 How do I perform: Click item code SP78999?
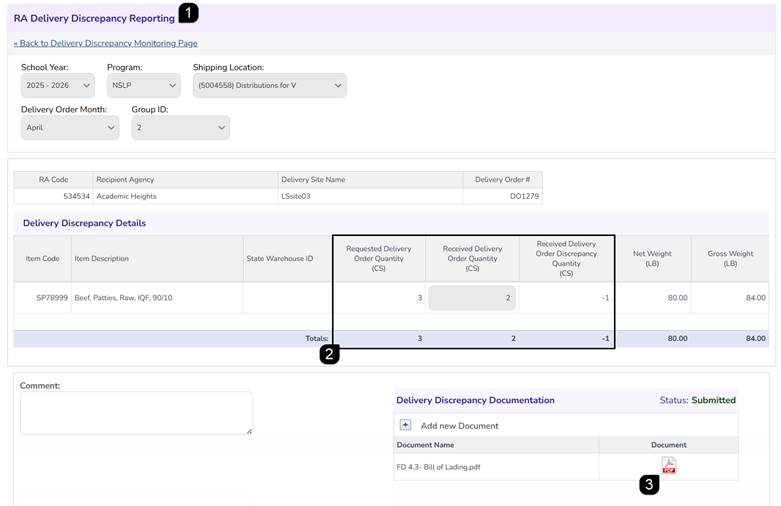click(52, 298)
